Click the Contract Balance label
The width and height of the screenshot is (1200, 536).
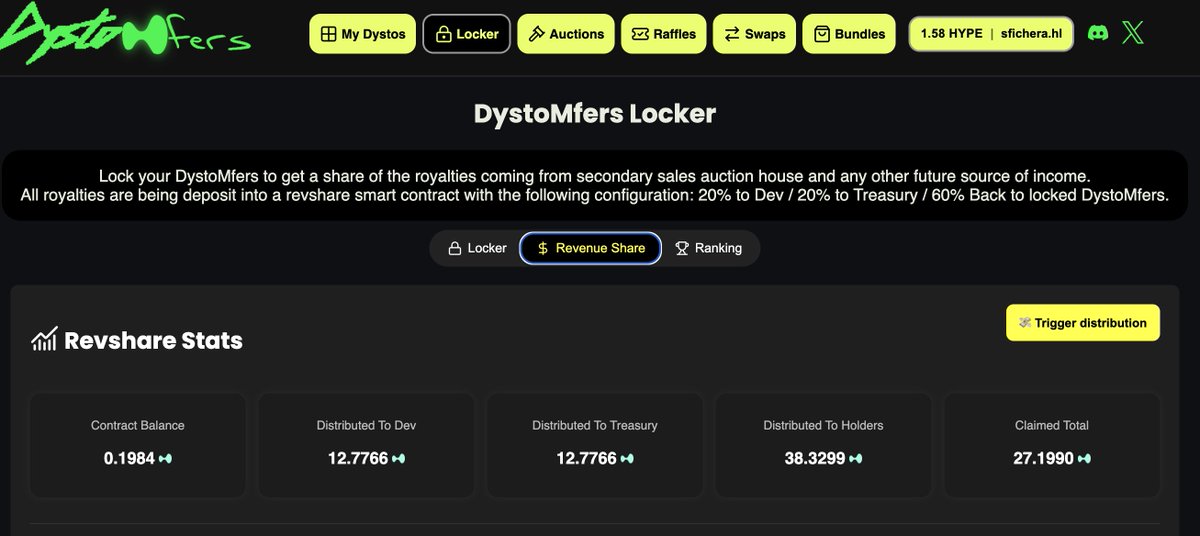pos(138,425)
